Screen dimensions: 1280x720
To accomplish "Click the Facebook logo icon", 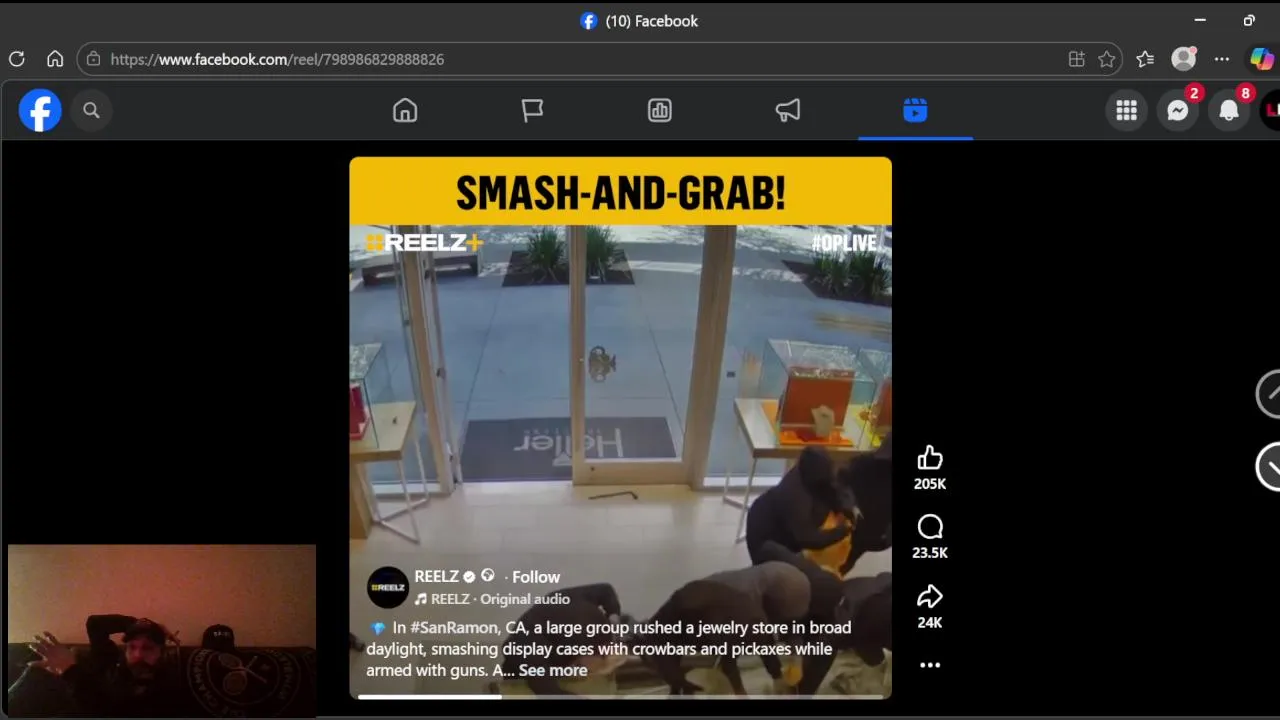I will [40, 110].
